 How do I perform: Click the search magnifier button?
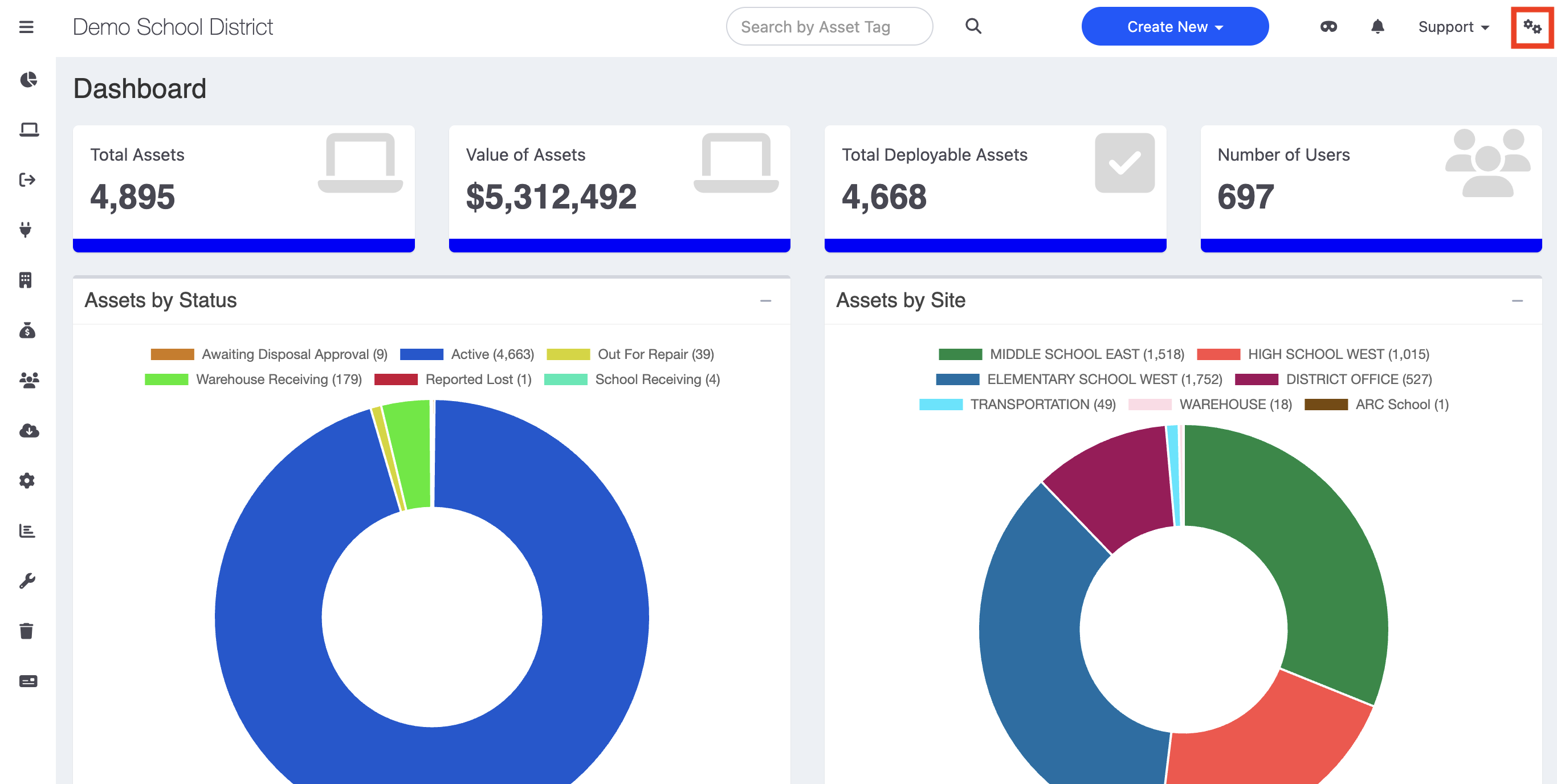coord(973,26)
